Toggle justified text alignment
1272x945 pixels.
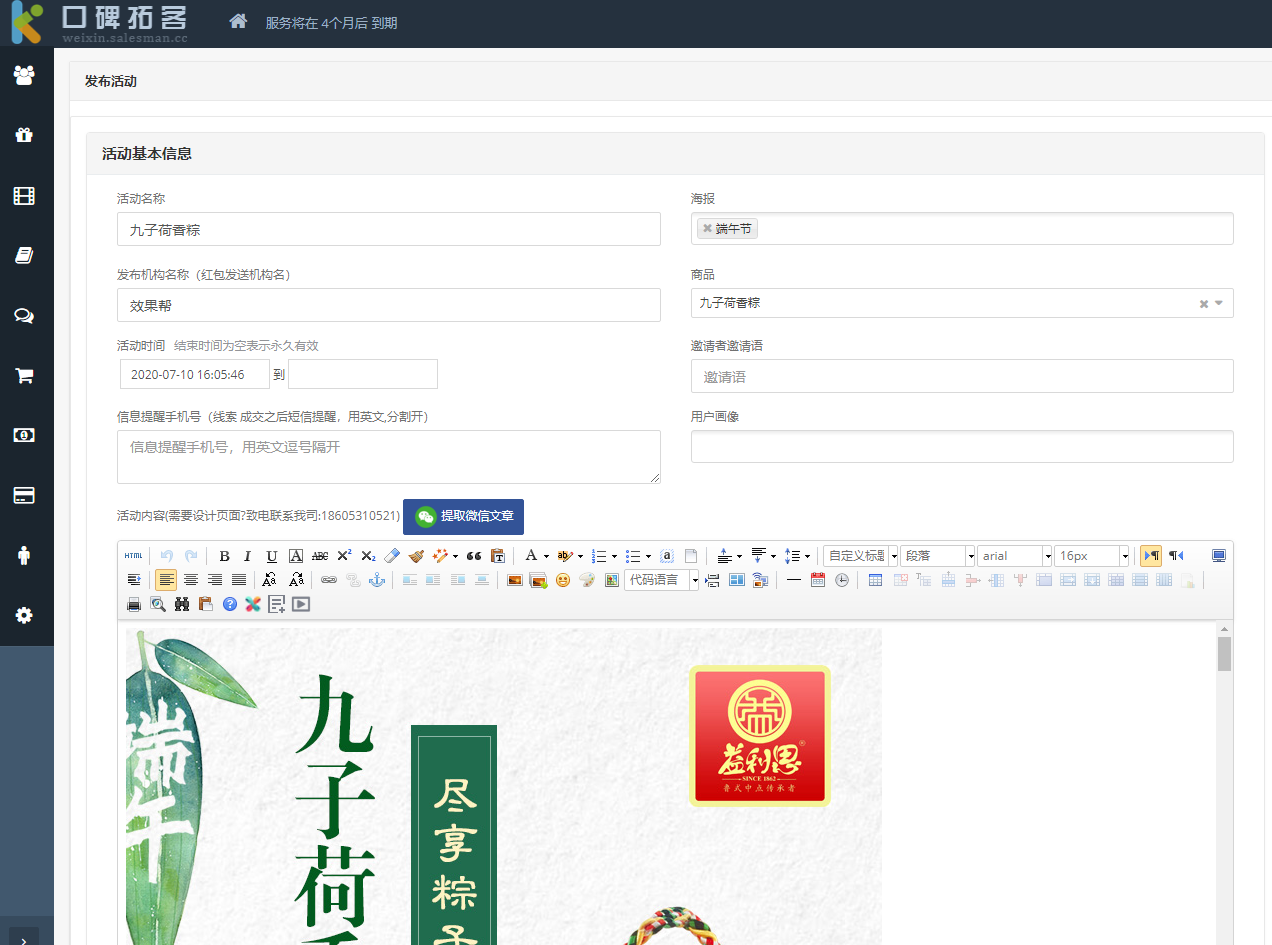pyautogui.click(x=238, y=580)
